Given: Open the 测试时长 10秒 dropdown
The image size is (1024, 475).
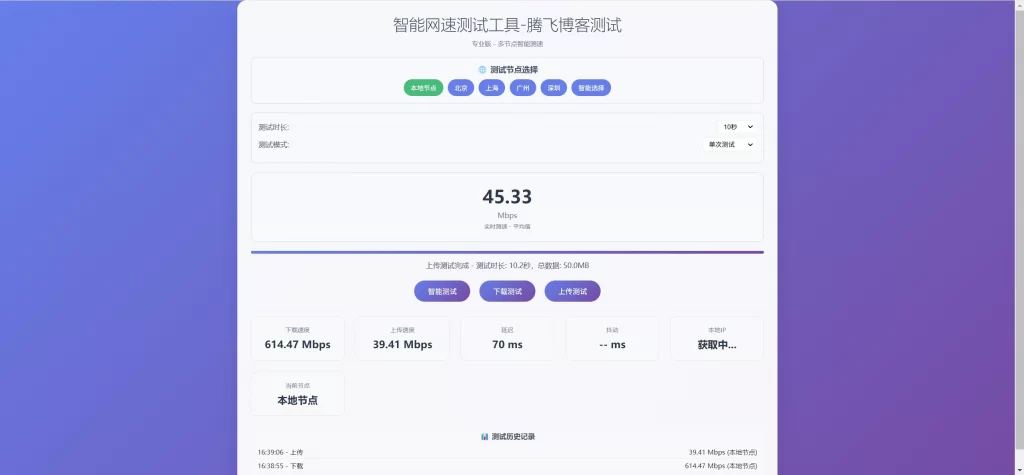Looking at the screenshot, I should pyautogui.click(x=737, y=127).
